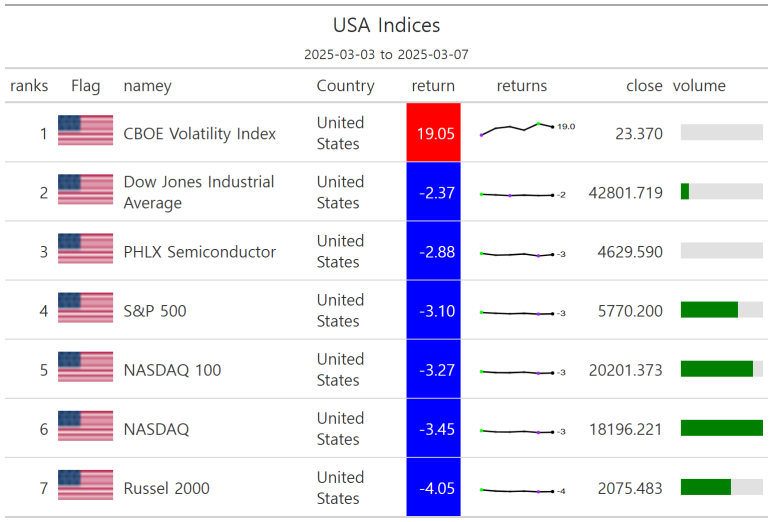Screen dimensions: 773x522
Task: Click the 4629.590 close value
Action: pos(630,252)
